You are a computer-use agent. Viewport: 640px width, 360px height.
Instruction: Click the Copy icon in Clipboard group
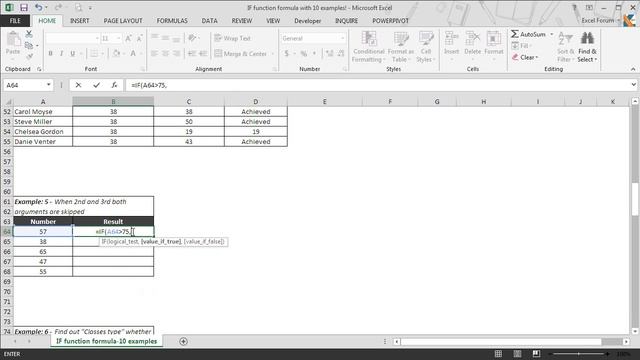pyautogui.click(x=29, y=45)
